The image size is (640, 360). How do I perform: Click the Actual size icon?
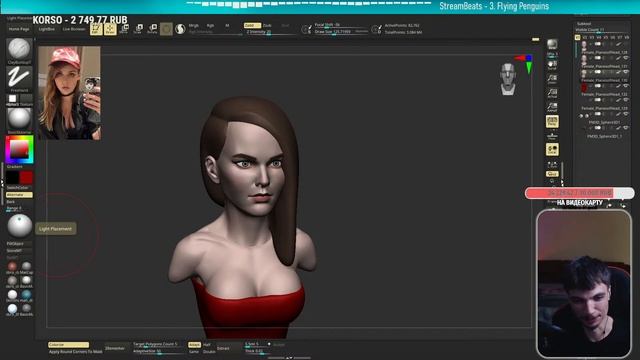[x=552, y=93]
